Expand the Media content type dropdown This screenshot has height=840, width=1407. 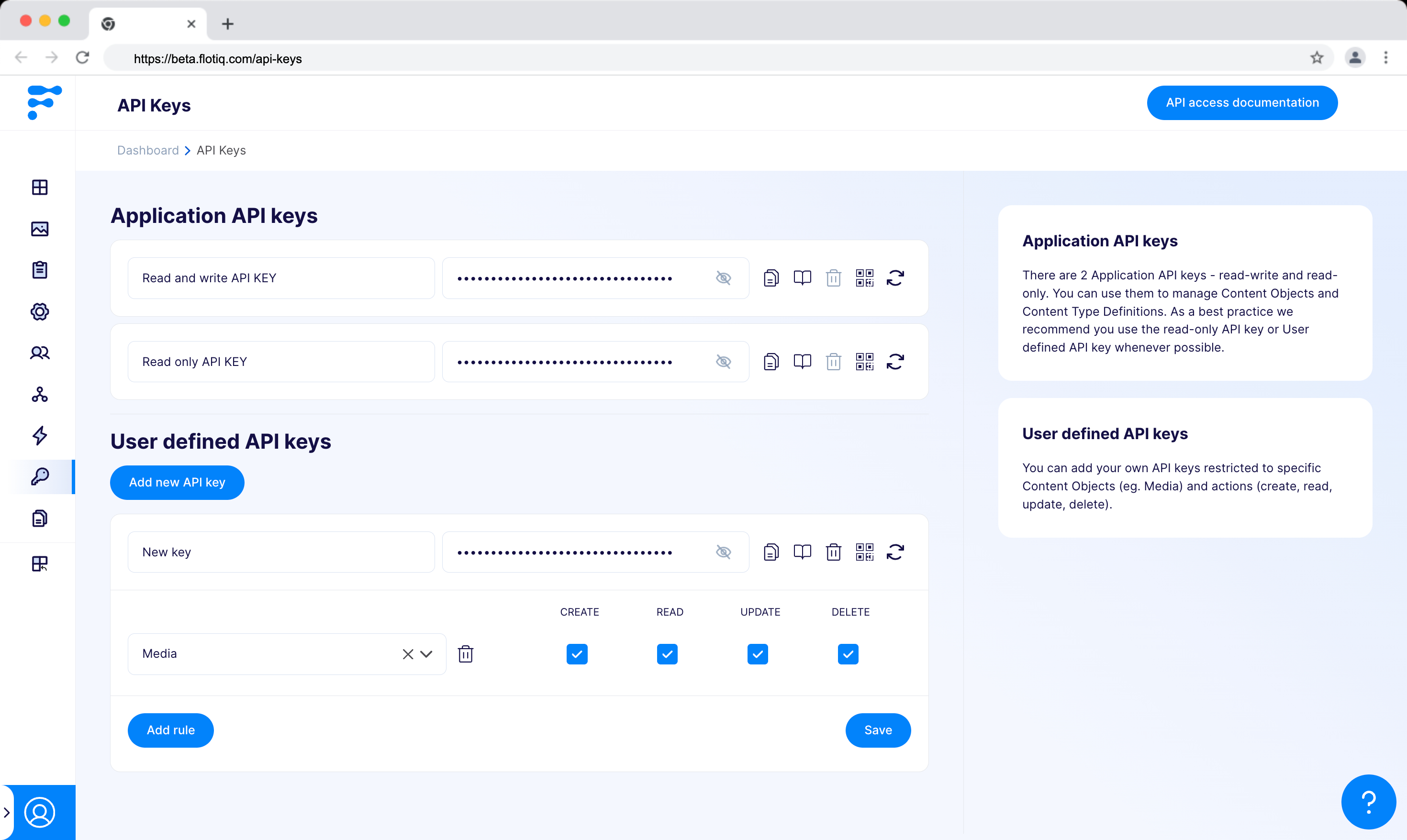coord(427,654)
